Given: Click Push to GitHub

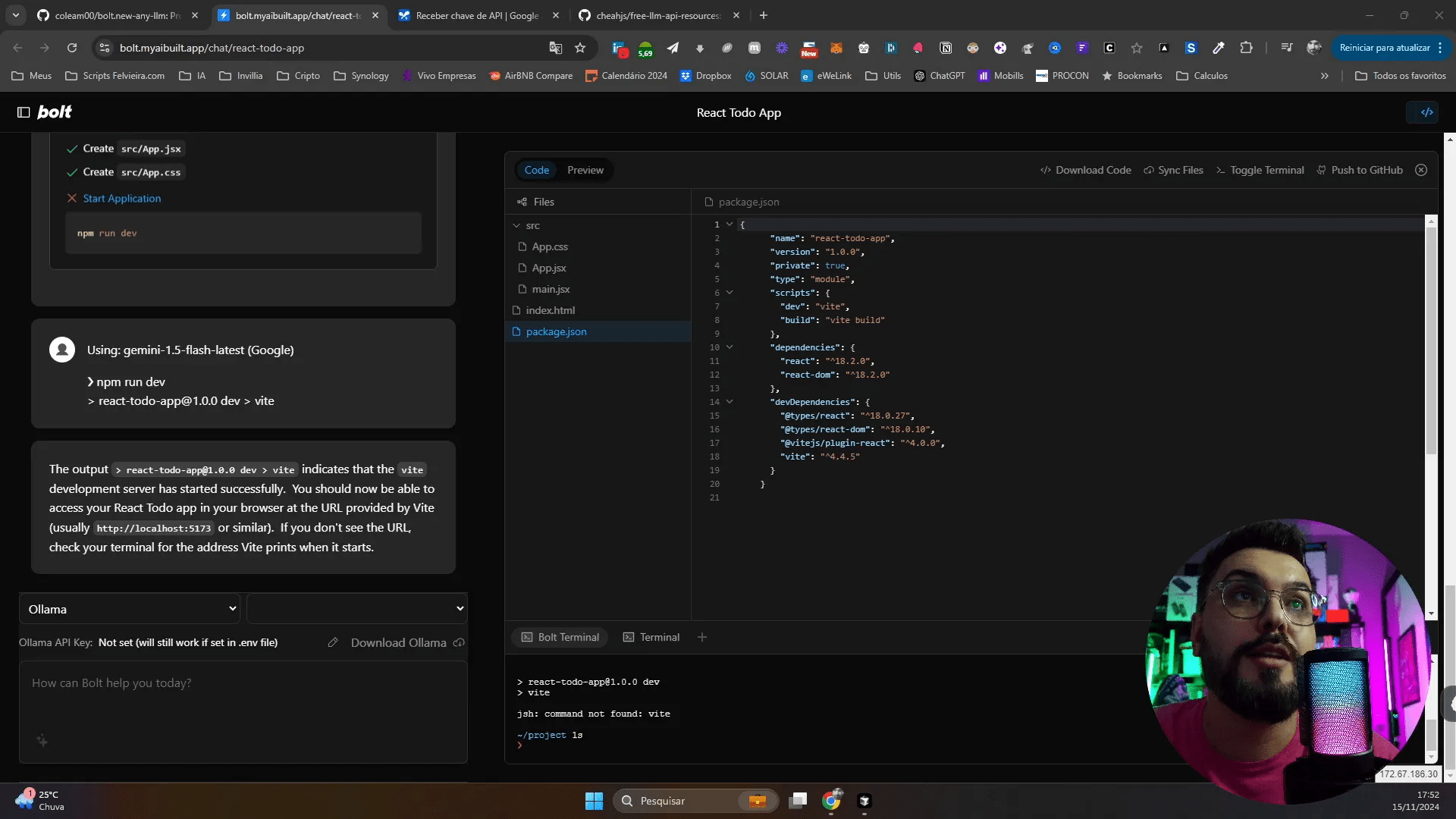Looking at the screenshot, I should pyautogui.click(x=1360, y=170).
